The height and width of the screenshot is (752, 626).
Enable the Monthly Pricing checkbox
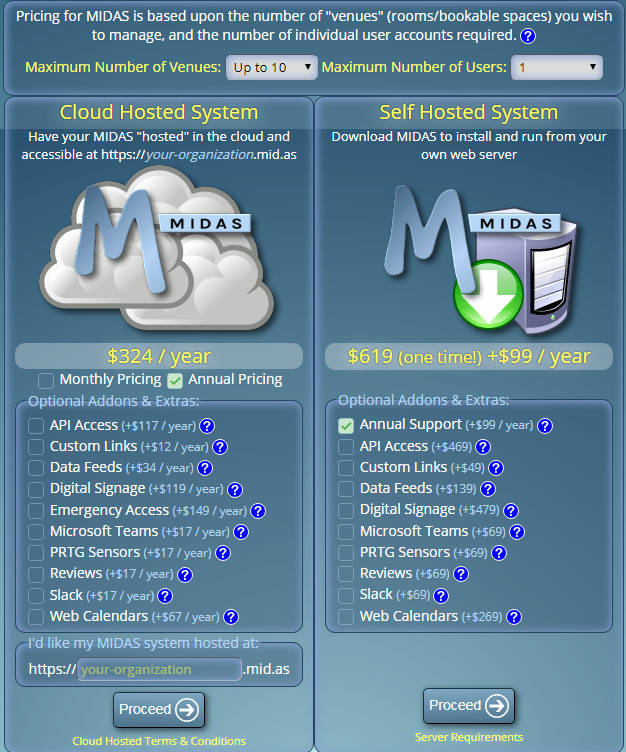pyautogui.click(x=46, y=380)
